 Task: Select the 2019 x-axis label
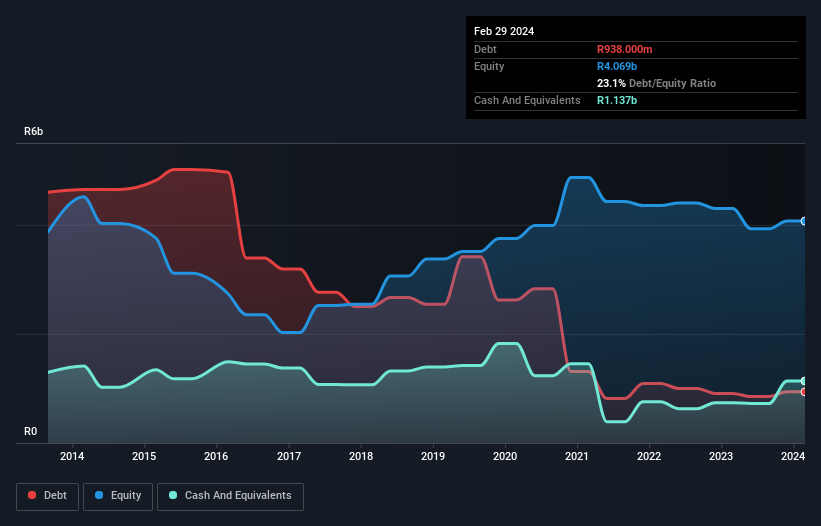433,456
